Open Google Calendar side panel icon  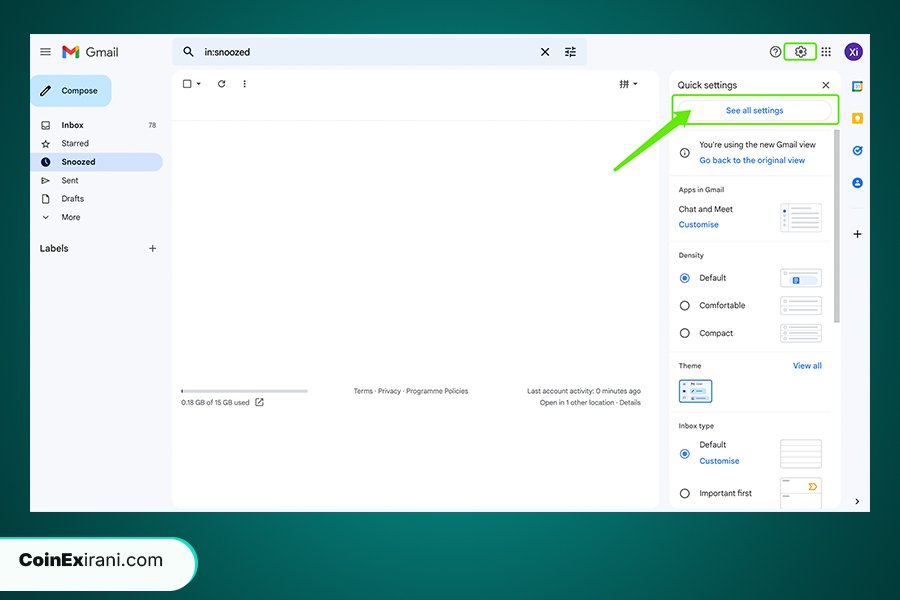coord(857,87)
